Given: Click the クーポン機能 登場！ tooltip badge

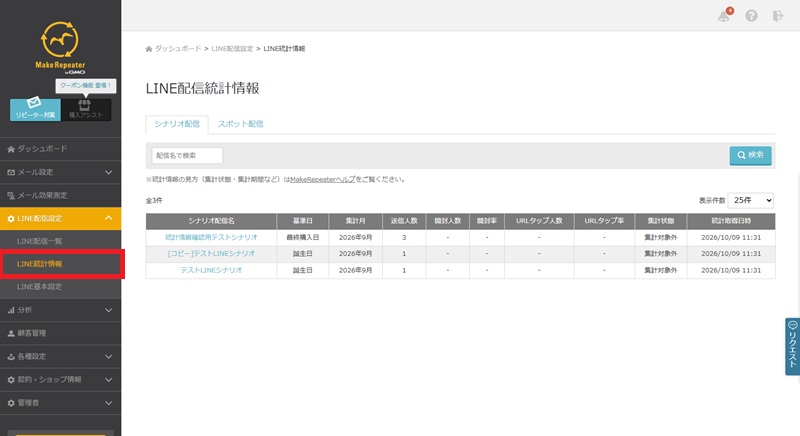Looking at the screenshot, I should click(x=86, y=86).
